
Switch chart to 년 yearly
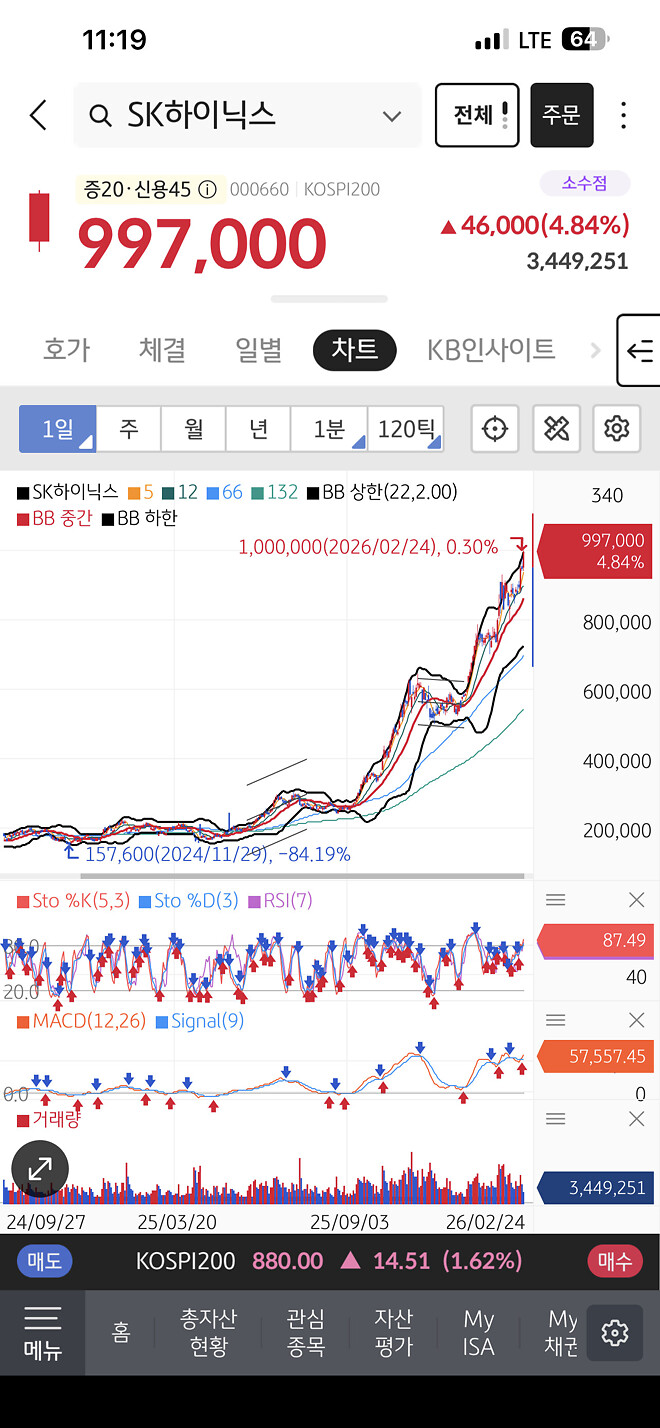click(x=258, y=429)
